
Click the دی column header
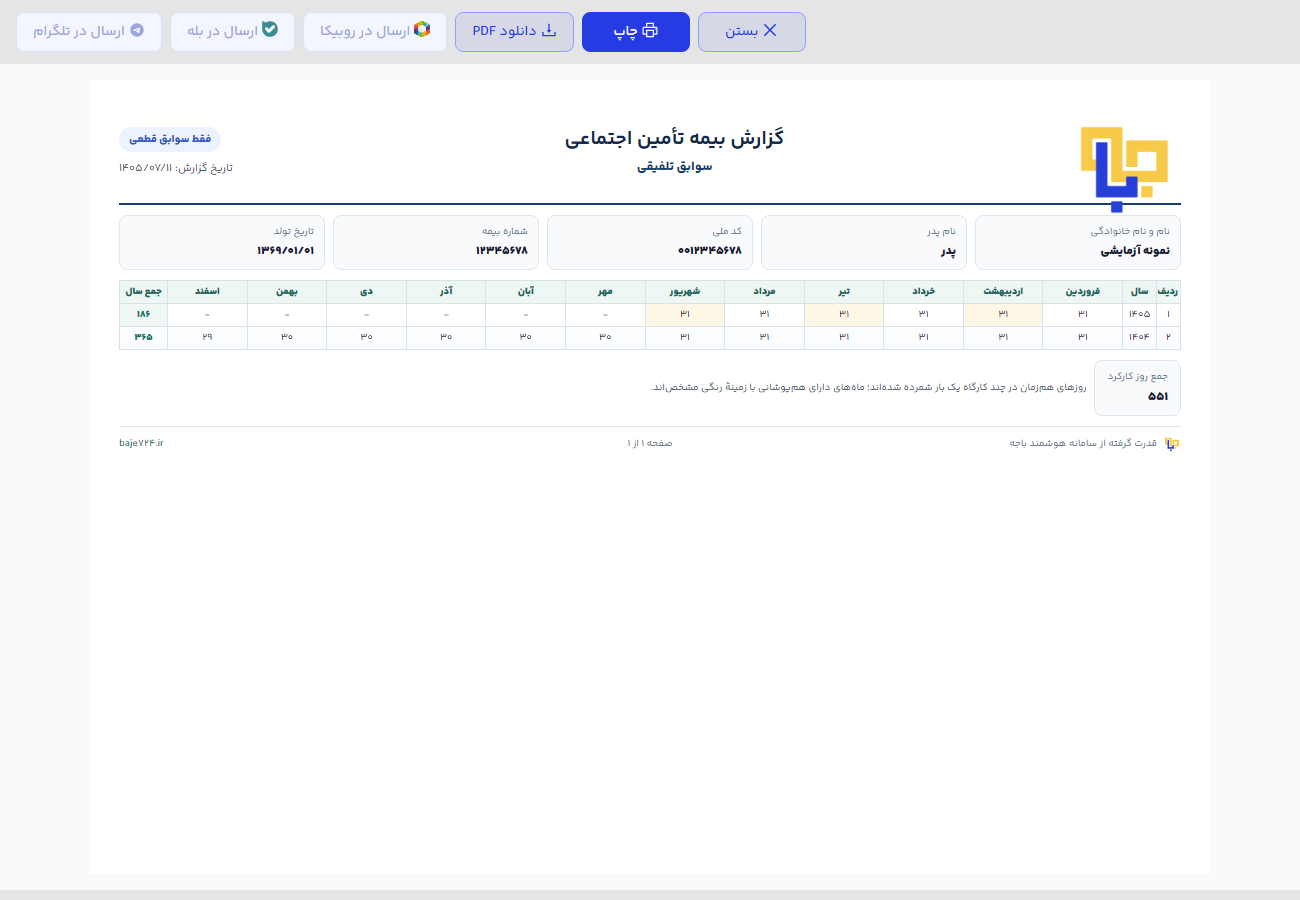pyautogui.click(x=366, y=292)
